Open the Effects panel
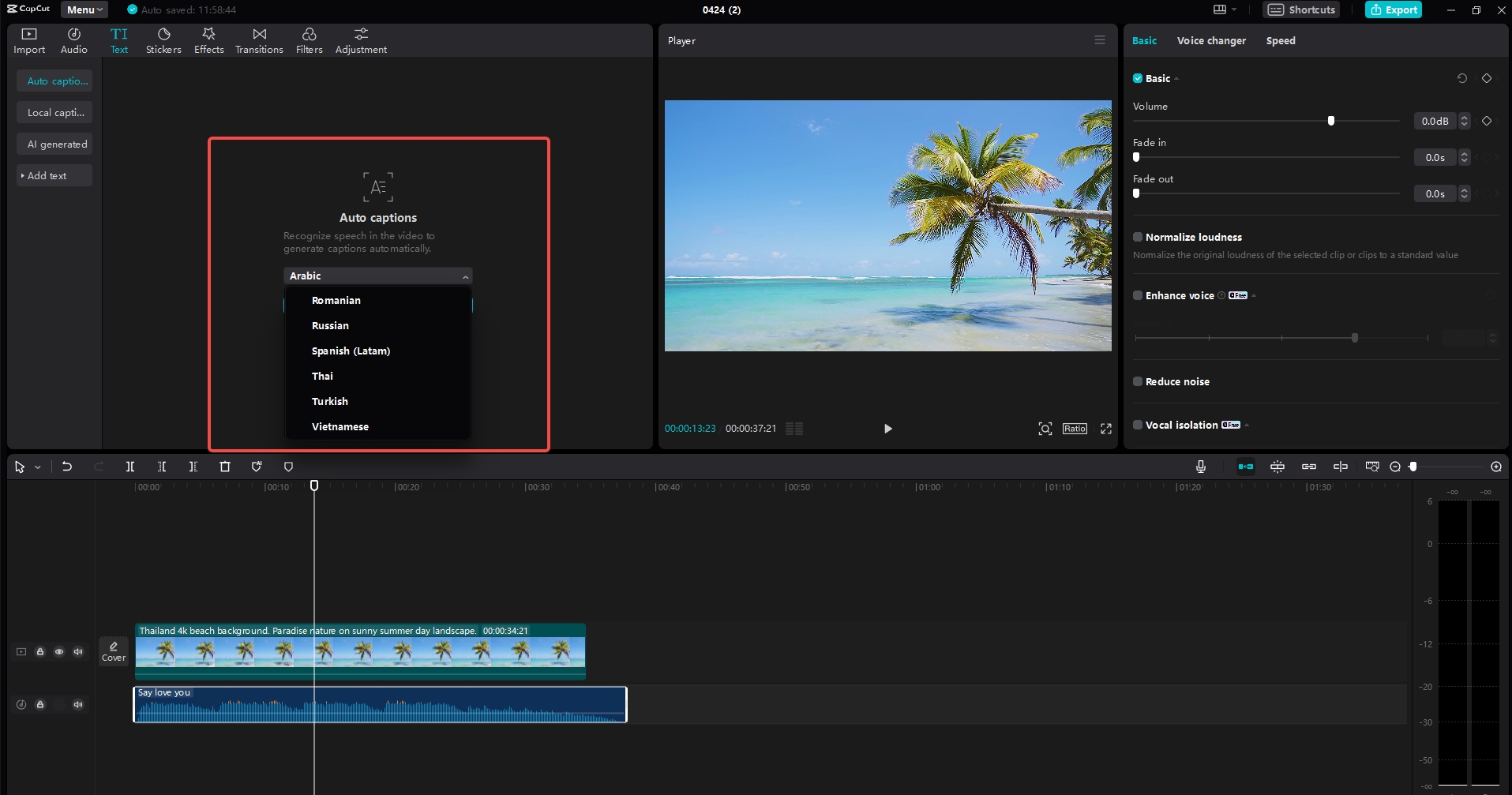1512x795 pixels. [208, 40]
